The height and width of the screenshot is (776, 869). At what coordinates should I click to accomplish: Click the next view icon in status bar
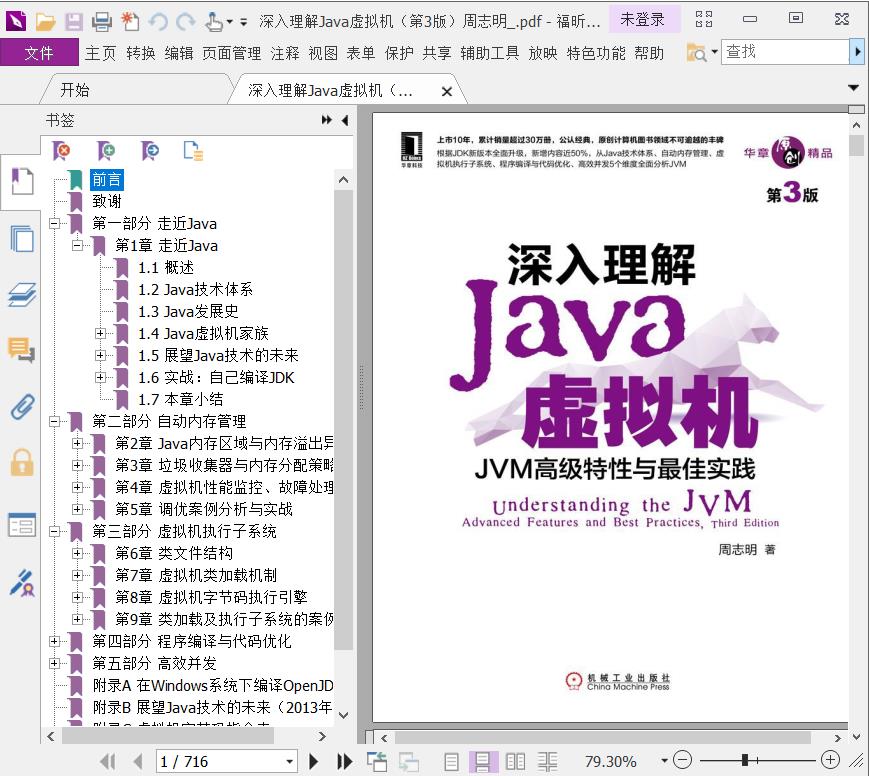(x=408, y=762)
